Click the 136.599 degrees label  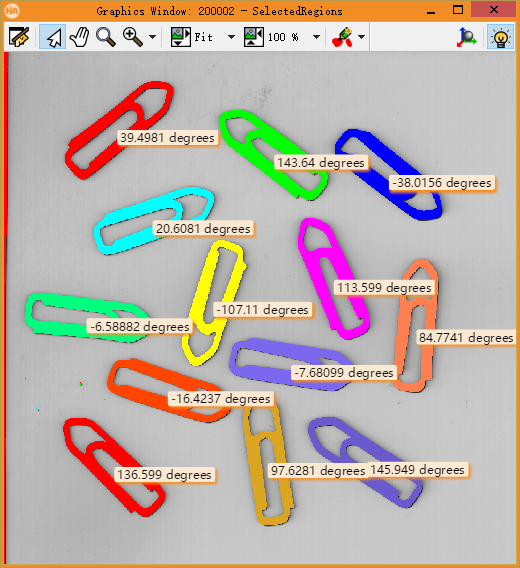point(164,475)
